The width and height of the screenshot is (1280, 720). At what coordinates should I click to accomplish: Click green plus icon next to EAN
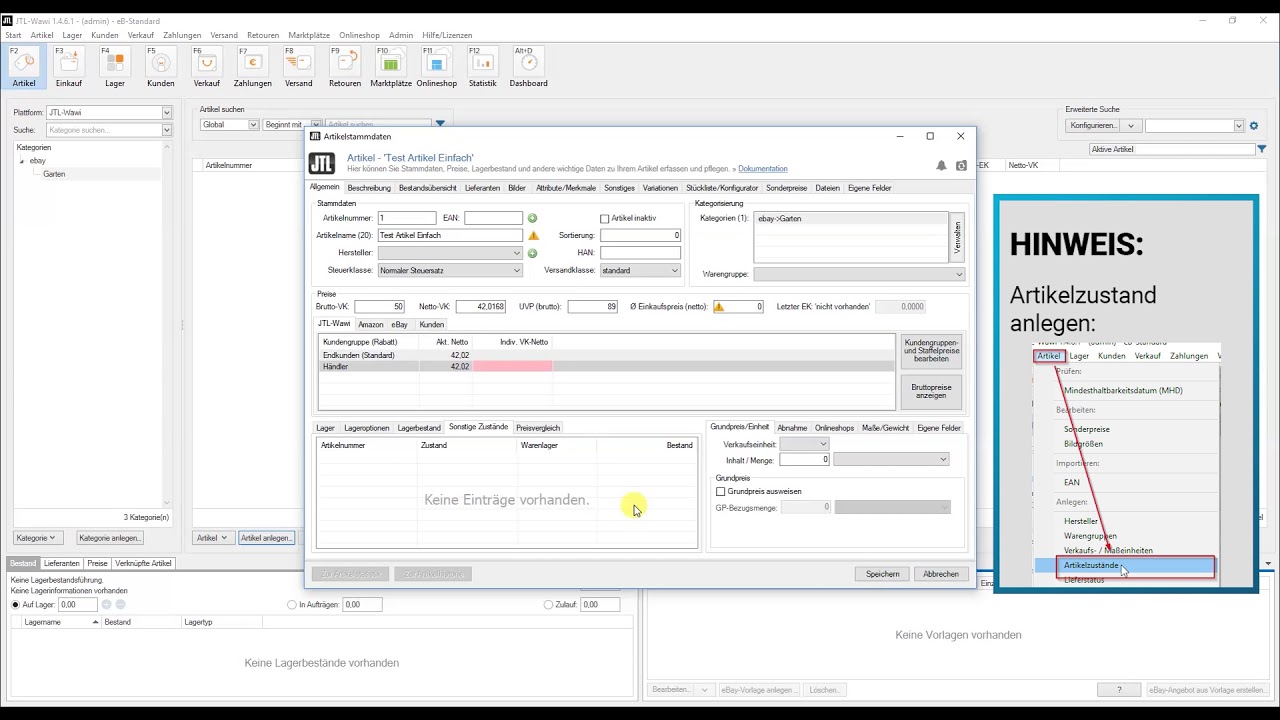(x=532, y=218)
